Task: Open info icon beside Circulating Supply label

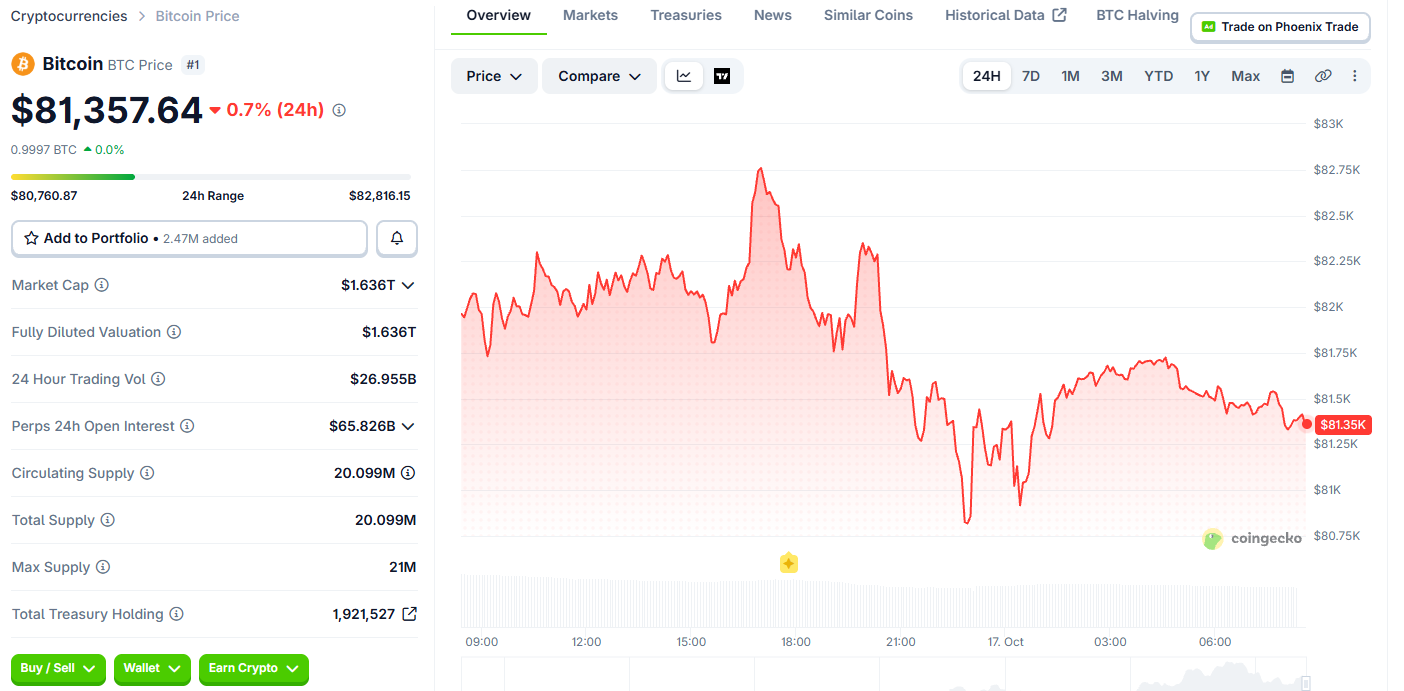Action: tap(147, 473)
